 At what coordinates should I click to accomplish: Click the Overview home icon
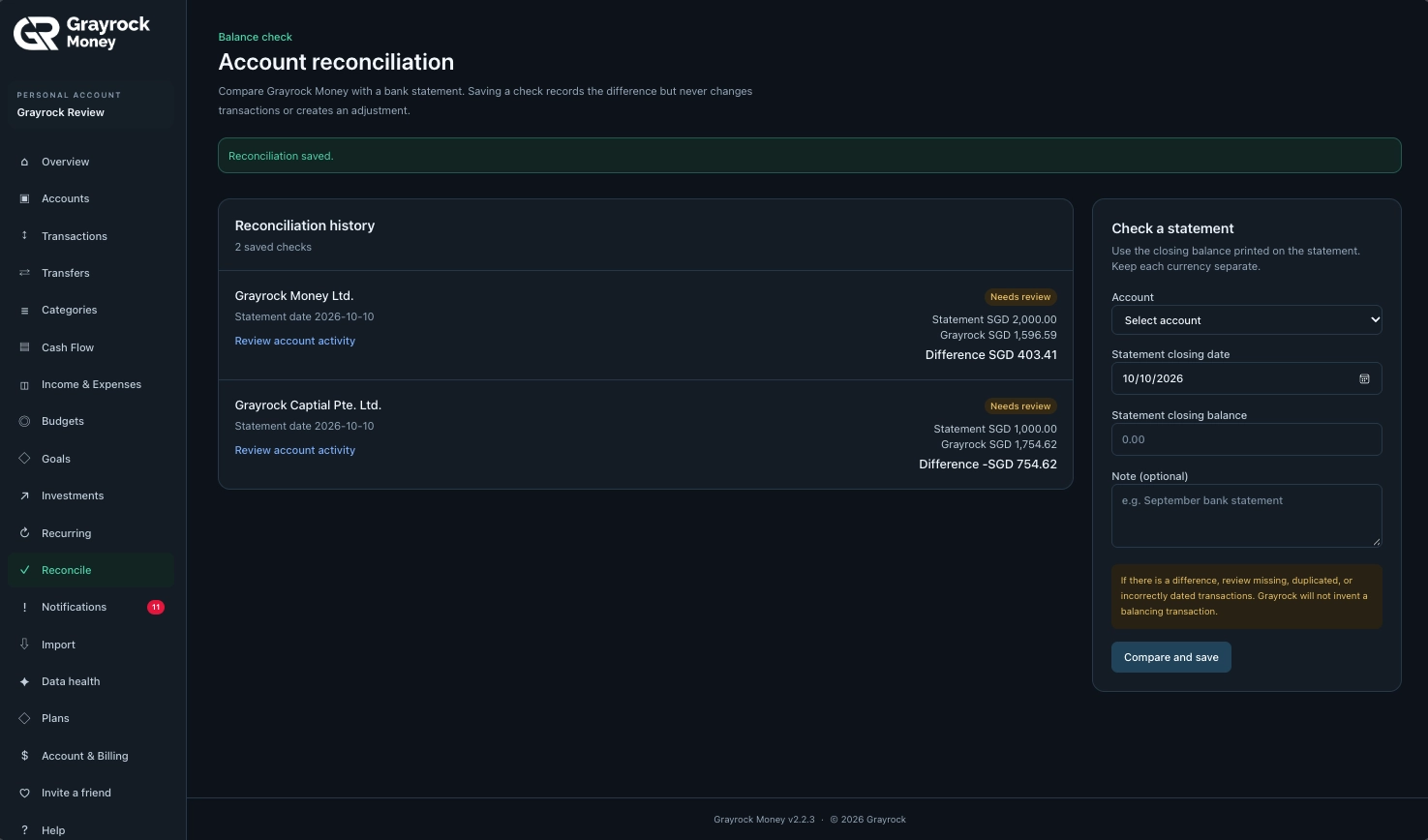click(x=24, y=162)
